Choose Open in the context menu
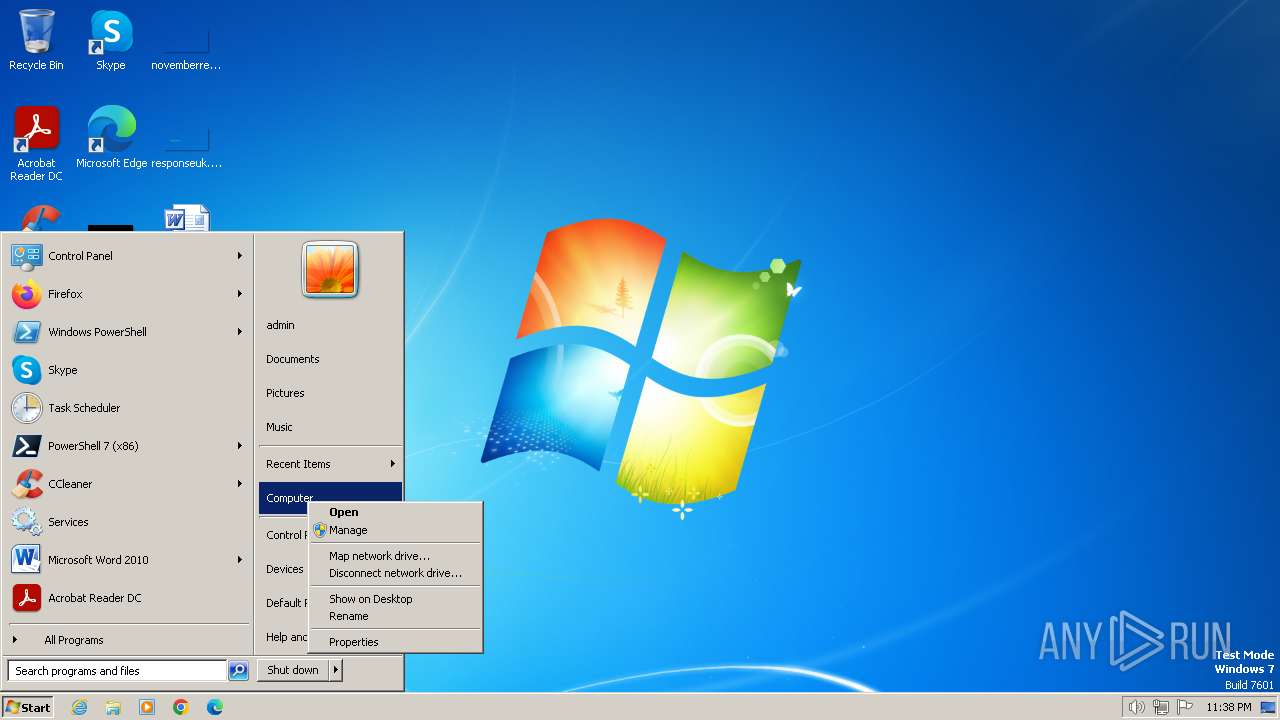 [x=395, y=512]
